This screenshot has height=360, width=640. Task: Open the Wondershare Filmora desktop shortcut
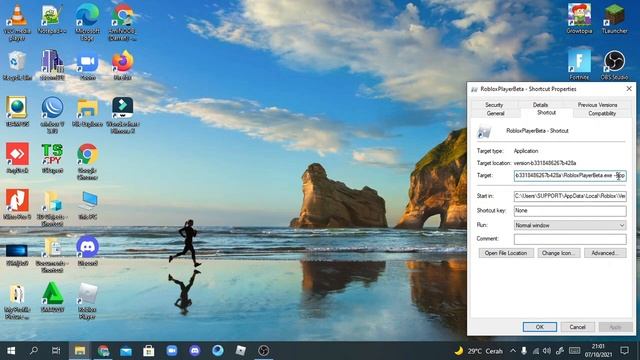pos(122,116)
